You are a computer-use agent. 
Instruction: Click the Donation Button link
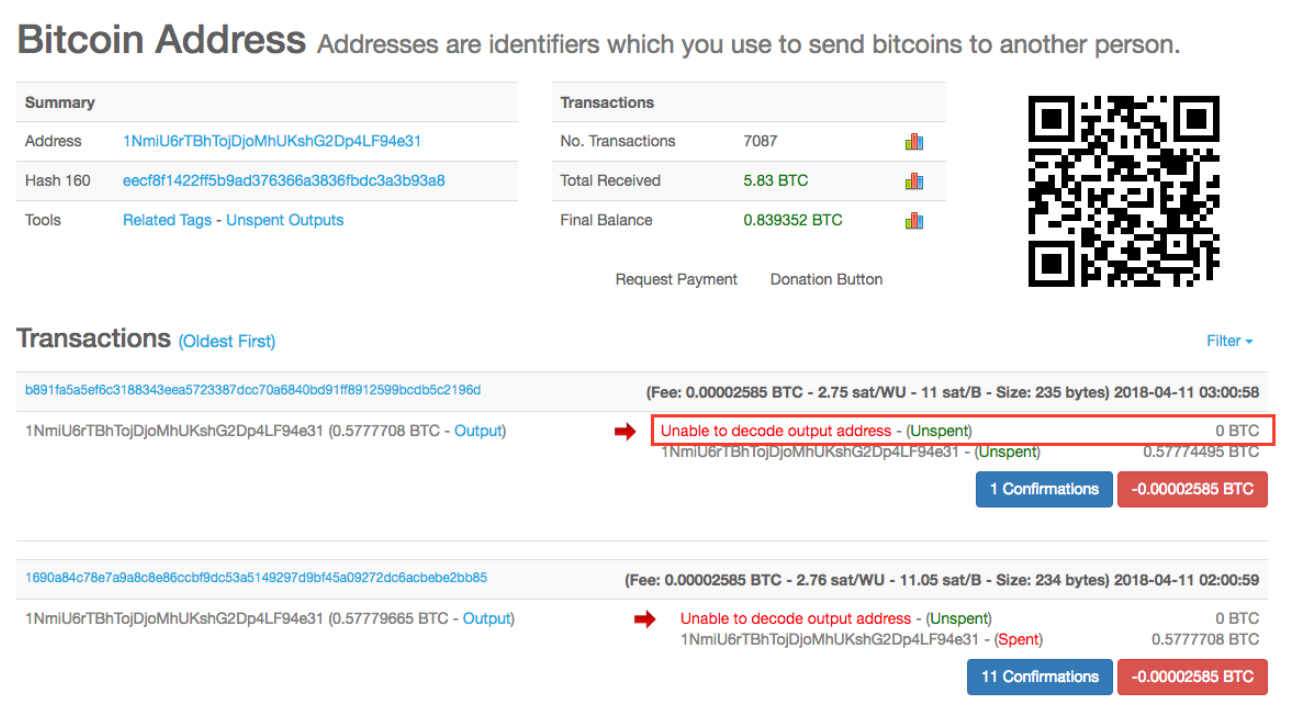coord(826,280)
